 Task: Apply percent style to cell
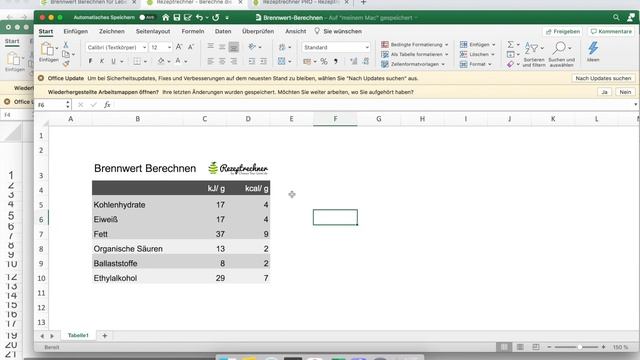click(x=324, y=61)
